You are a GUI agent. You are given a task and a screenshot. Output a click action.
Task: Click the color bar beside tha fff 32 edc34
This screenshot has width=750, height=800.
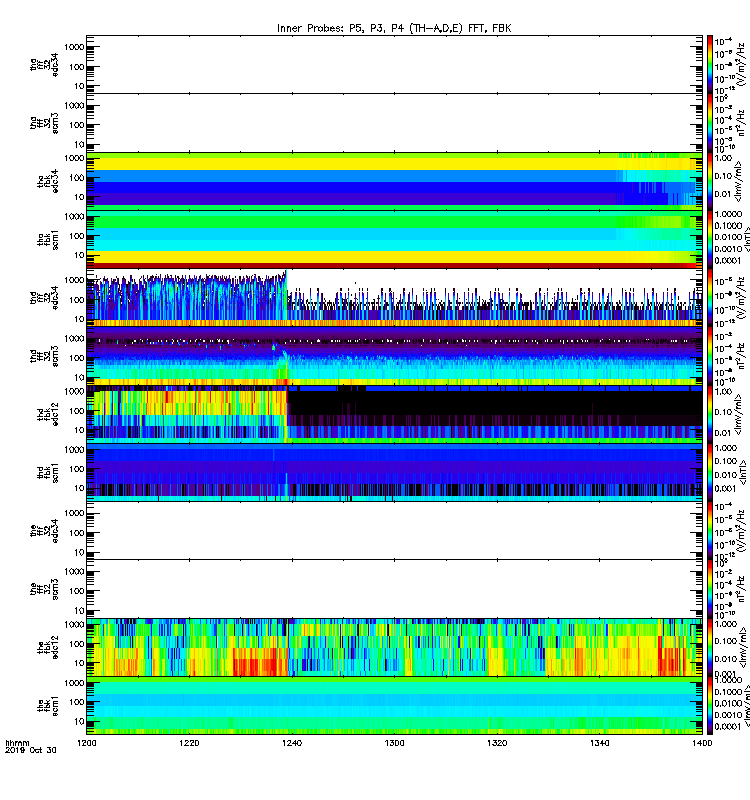[x=710, y=64]
